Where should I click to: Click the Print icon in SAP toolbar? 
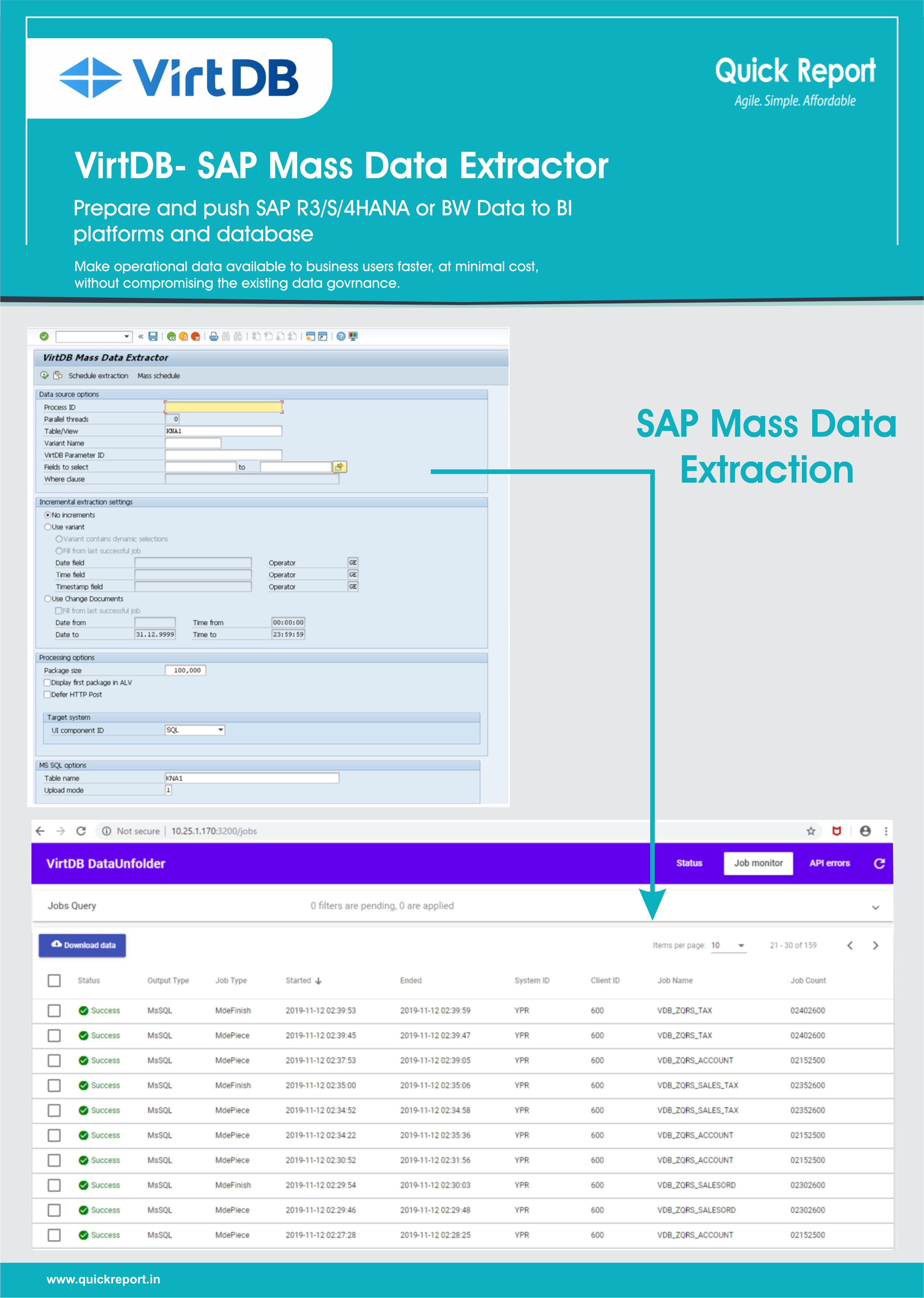coord(214,336)
